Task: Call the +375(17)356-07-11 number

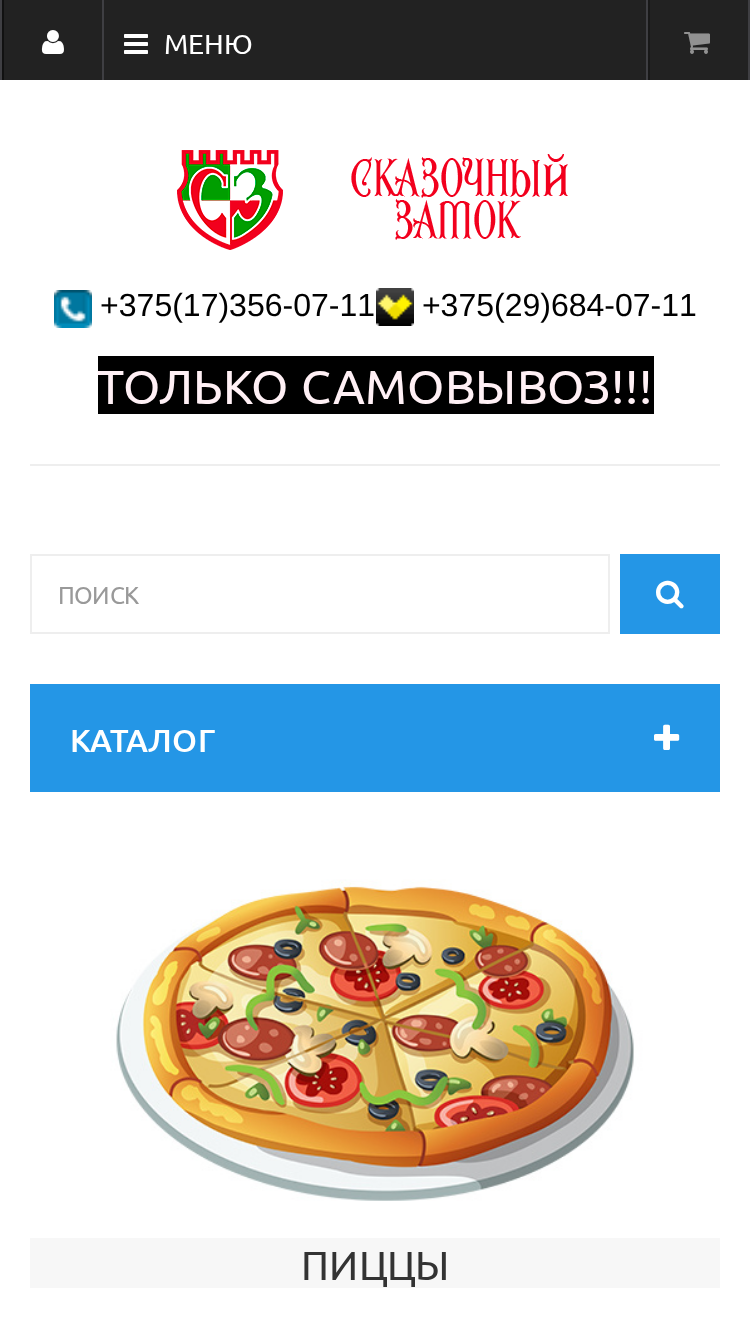Action: [x=237, y=305]
